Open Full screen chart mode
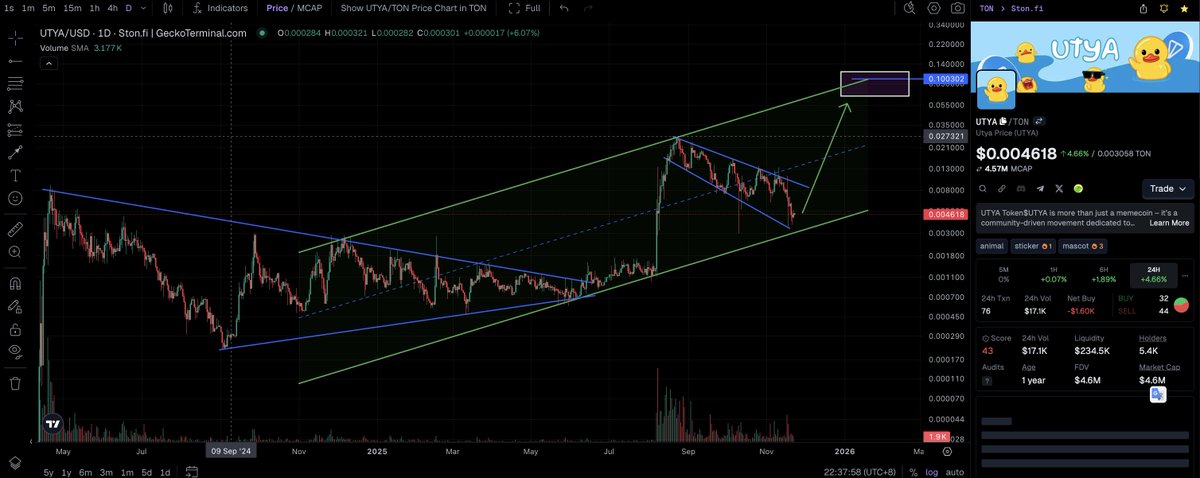 [524, 8]
